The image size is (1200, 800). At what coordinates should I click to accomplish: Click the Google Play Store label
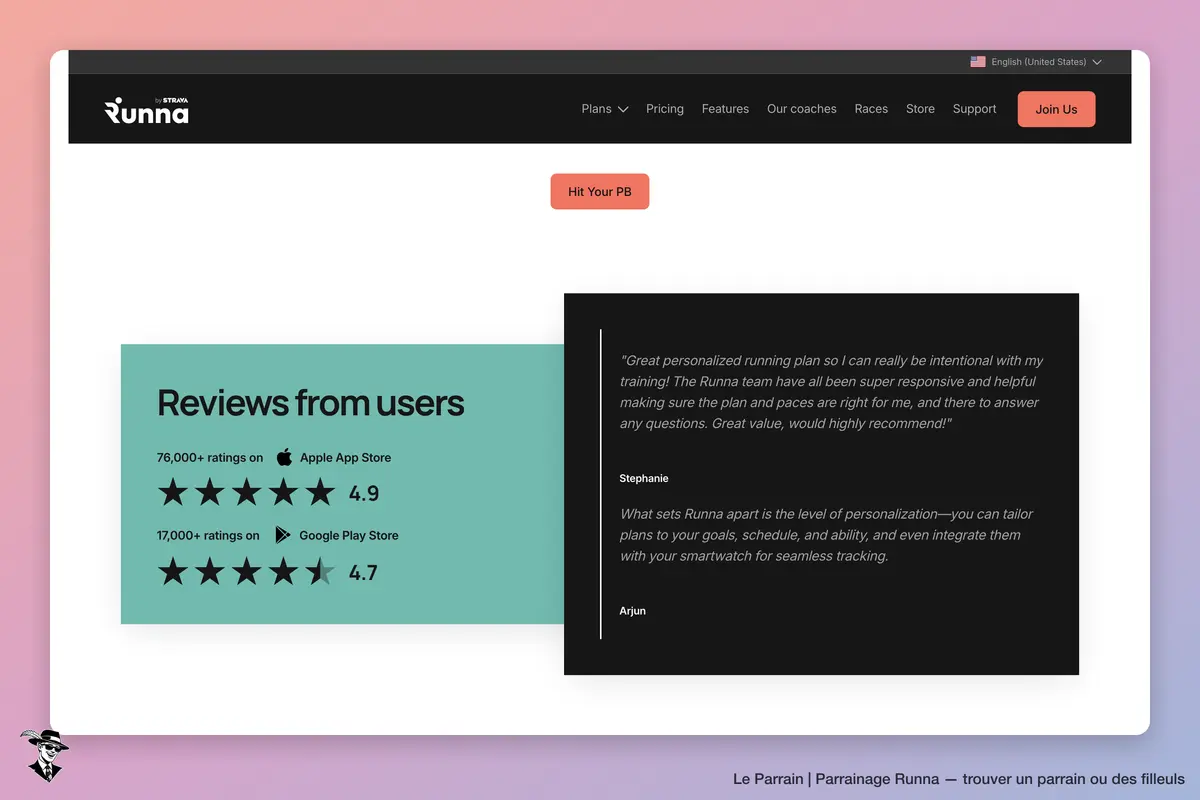coord(349,535)
